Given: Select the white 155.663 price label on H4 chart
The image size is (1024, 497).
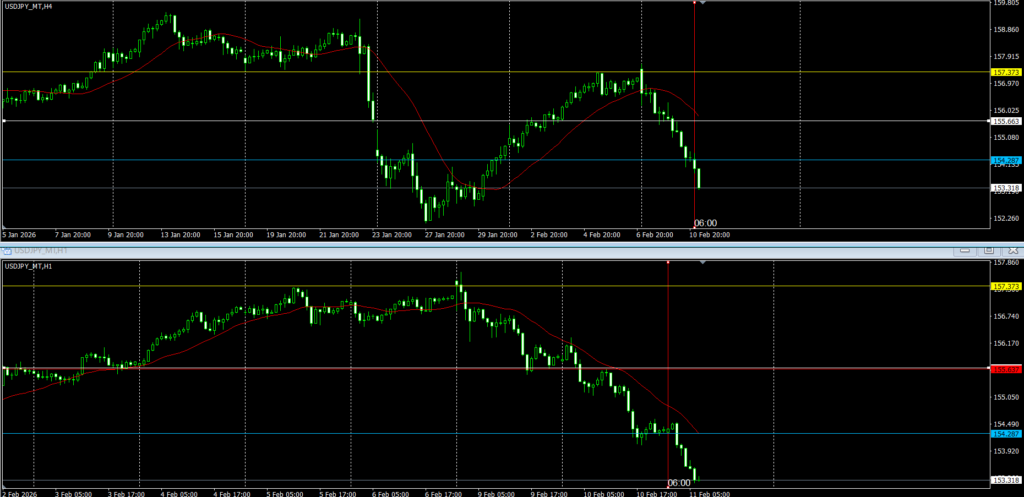Looking at the screenshot, I should (1005, 121).
